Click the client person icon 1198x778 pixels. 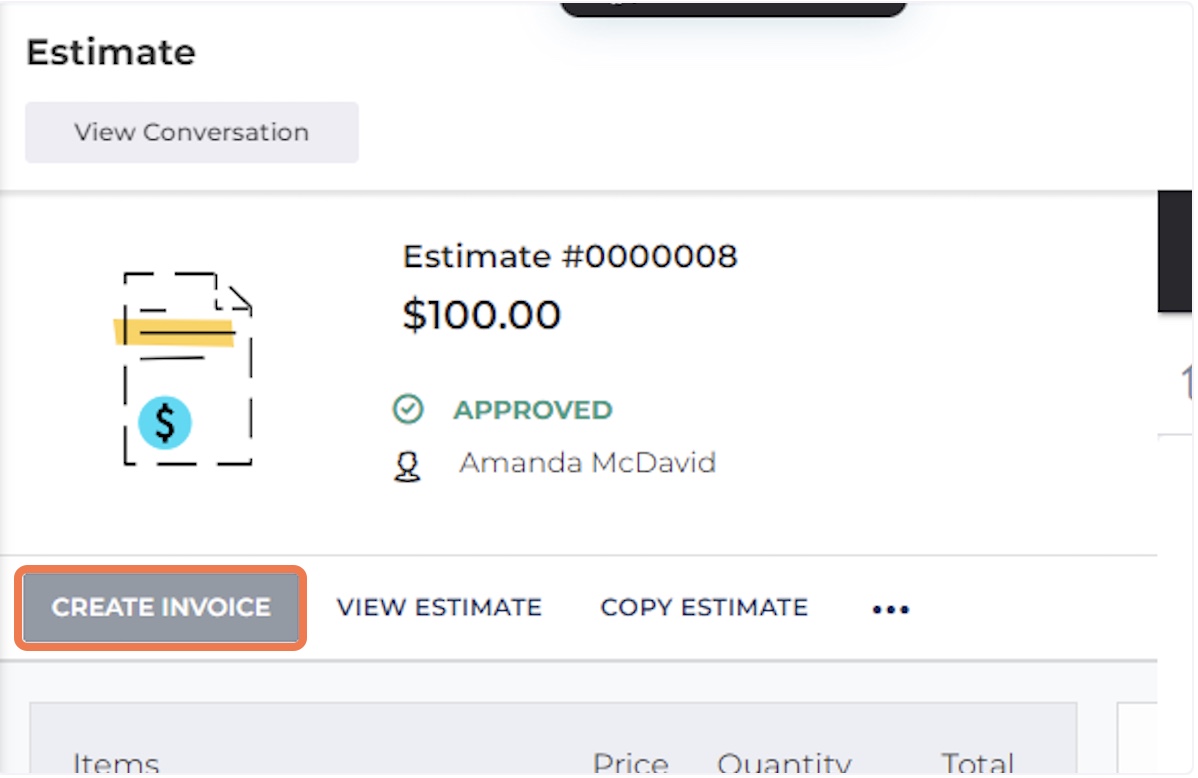click(x=407, y=466)
